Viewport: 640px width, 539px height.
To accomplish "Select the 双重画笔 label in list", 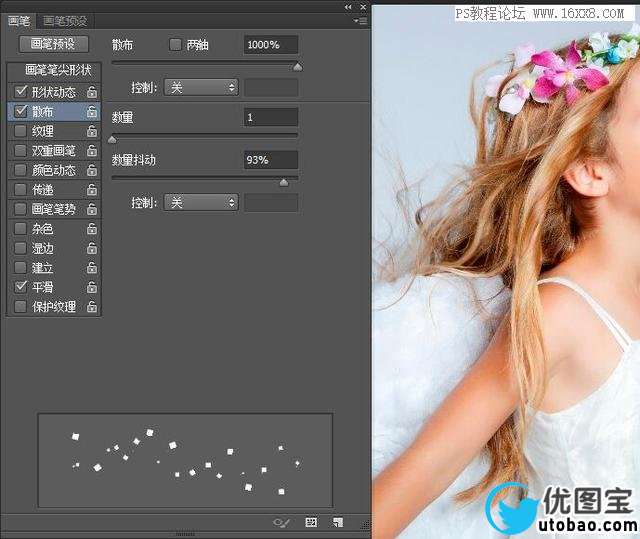I will [54, 151].
